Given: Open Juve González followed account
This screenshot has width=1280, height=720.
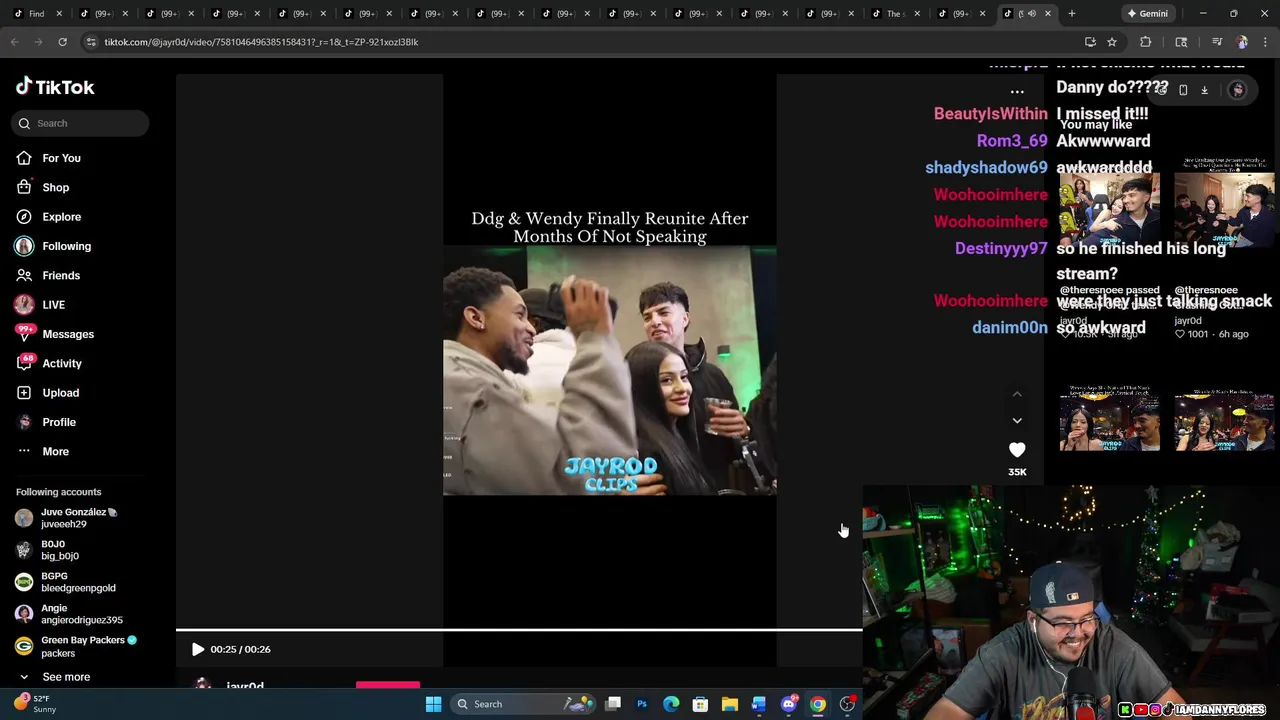Looking at the screenshot, I should (x=68, y=518).
